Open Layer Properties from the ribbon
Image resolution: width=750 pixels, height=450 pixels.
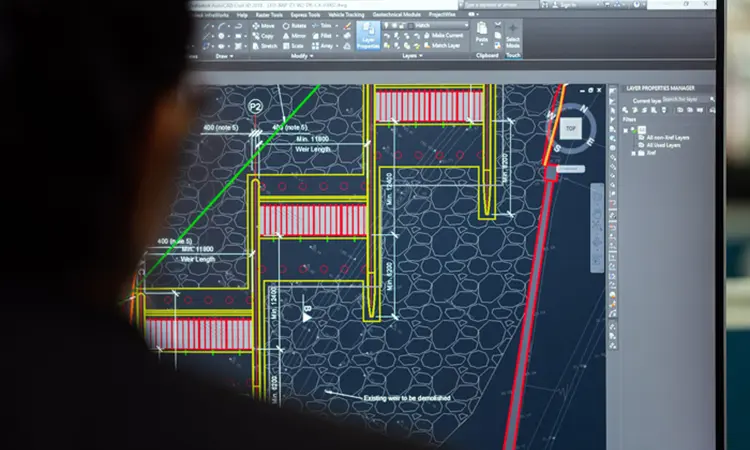pos(367,38)
